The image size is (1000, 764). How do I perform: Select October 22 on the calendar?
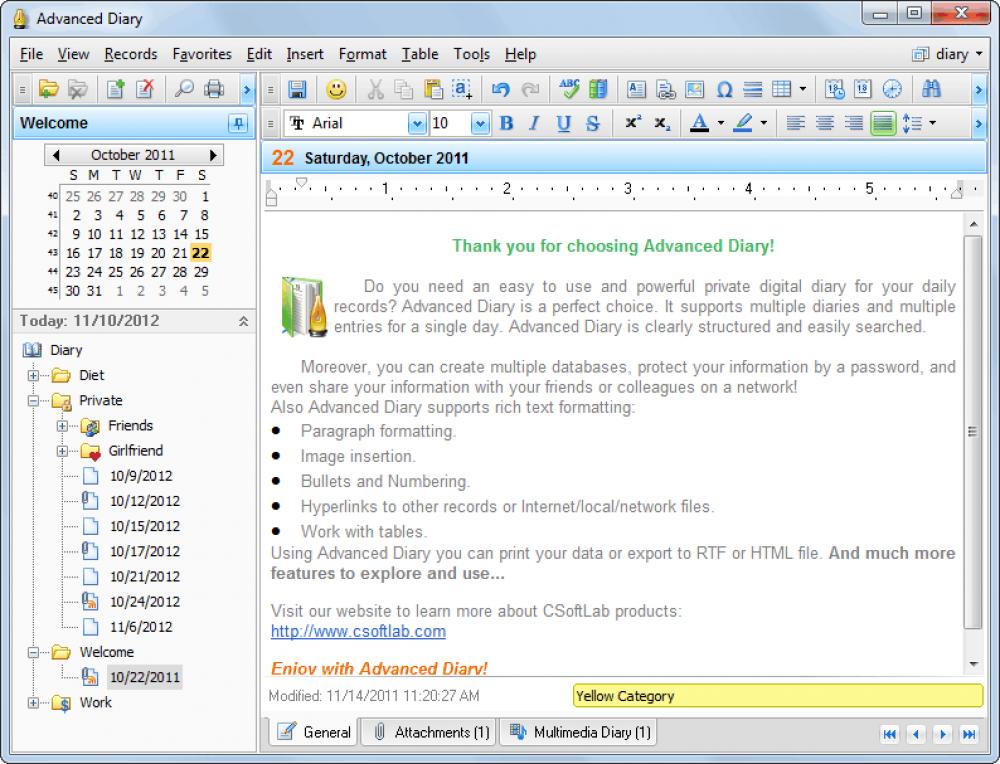point(199,253)
